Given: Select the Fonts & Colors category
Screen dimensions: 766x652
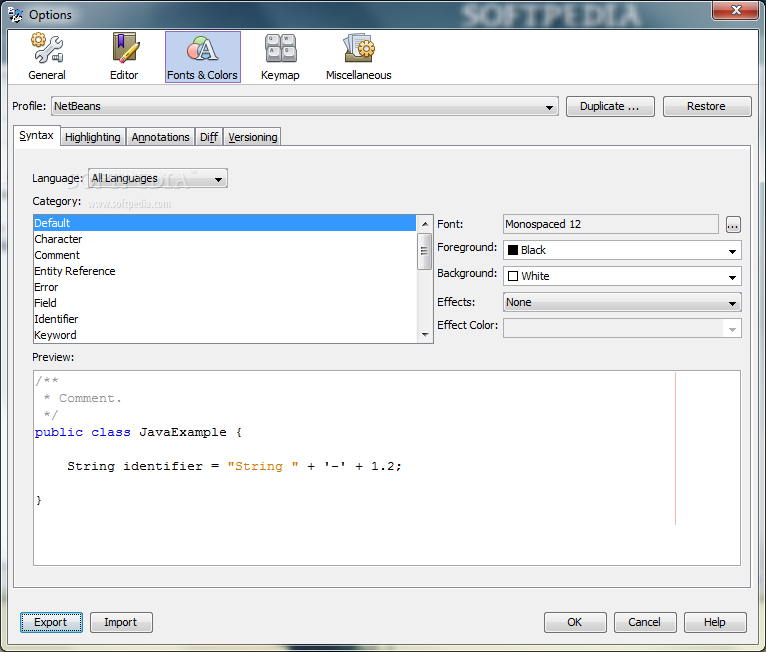Looking at the screenshot, I should point(202,57).
